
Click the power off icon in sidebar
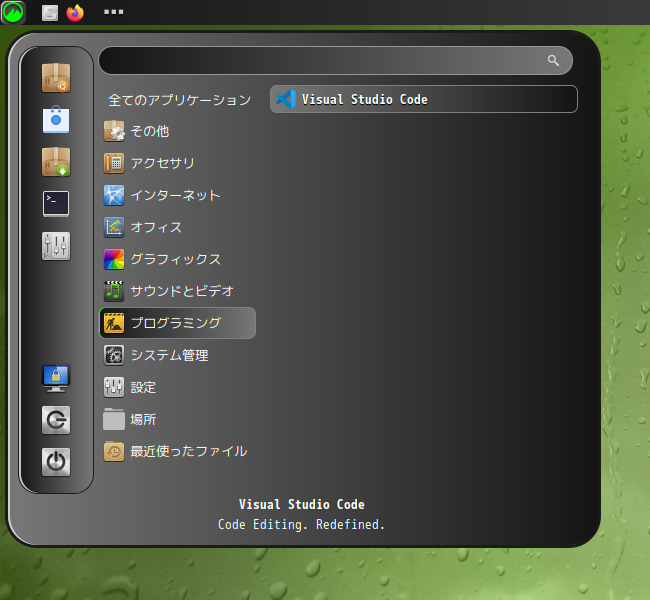tap(56, 462)
